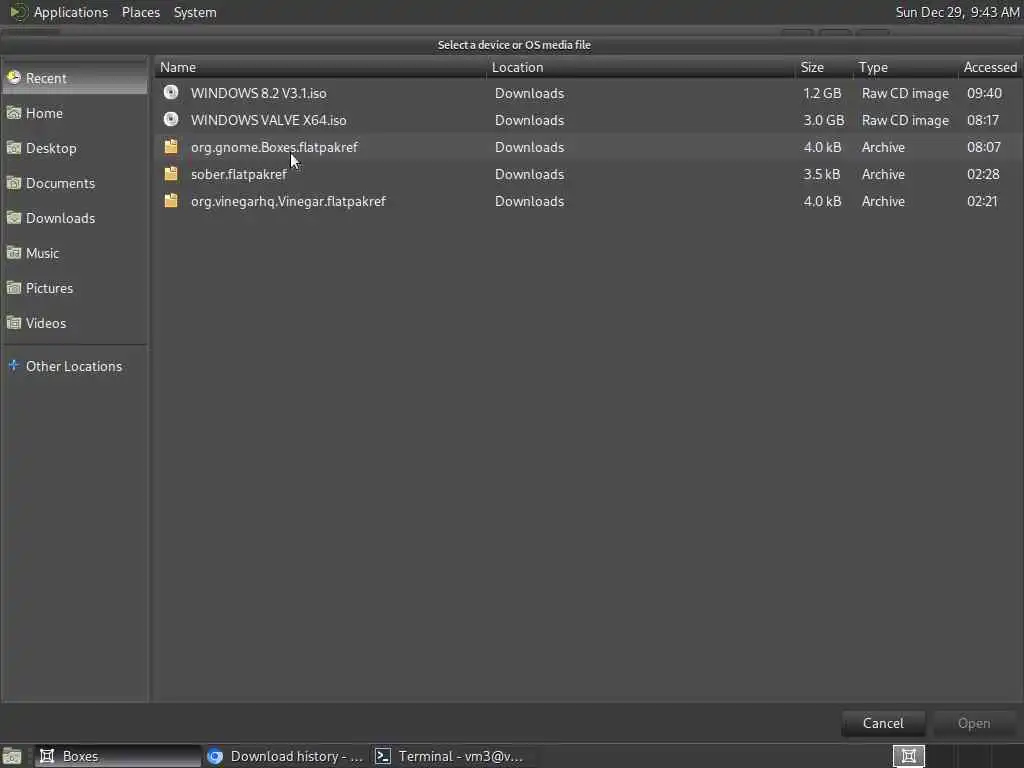This screenshot has width=1024, height=768.
Task: Click the Music folder icon in sidebar
Action: [x=14, y=253]
